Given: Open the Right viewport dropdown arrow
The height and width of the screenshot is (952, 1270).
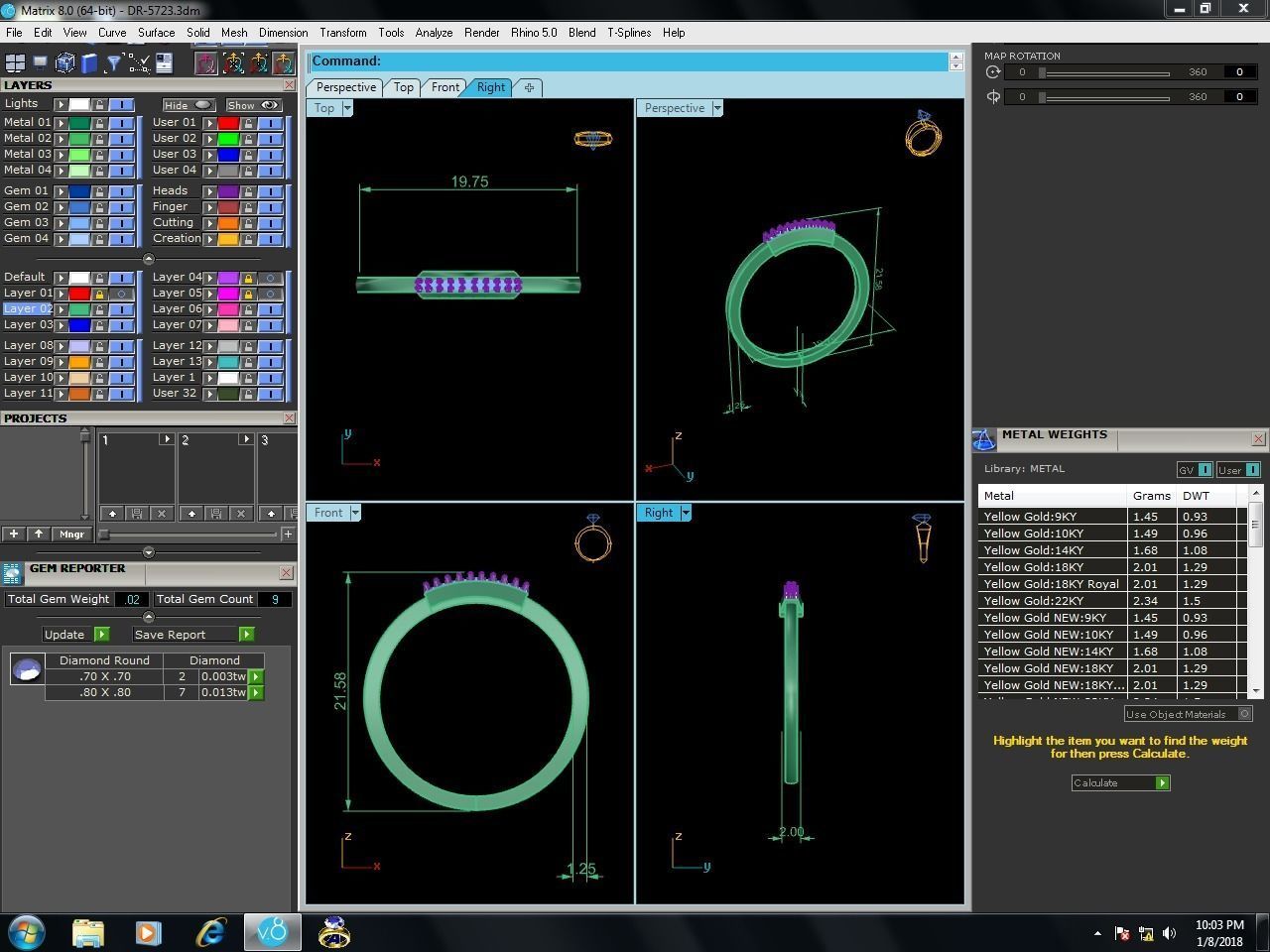Looking at the screenshot, I should [x=686, y=513].
